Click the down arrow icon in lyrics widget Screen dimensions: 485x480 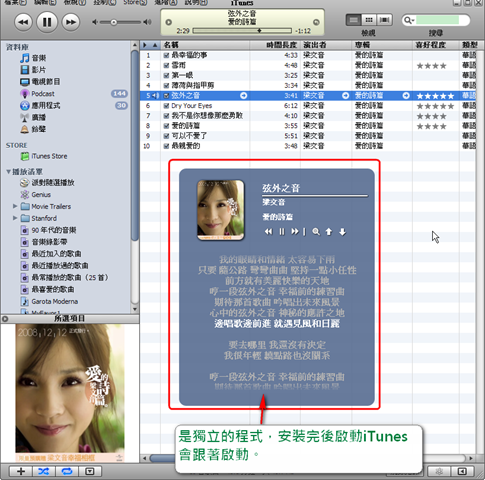coord(342,232)
